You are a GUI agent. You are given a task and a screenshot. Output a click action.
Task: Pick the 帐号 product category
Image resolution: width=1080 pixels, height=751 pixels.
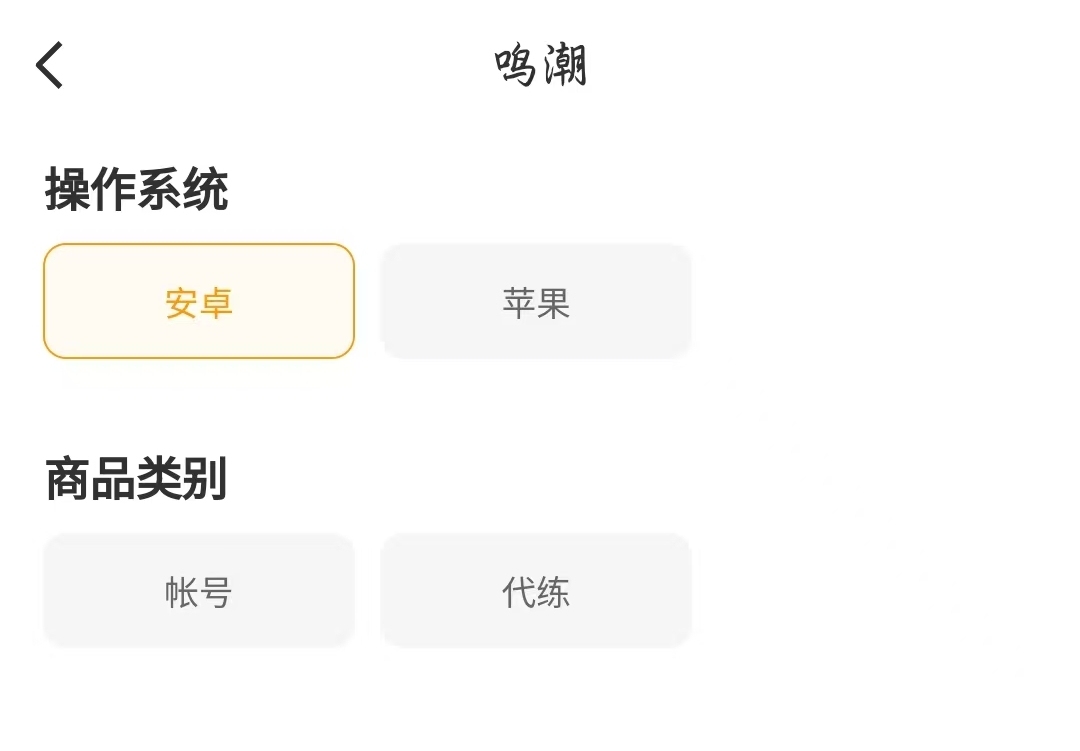[199, 591]
